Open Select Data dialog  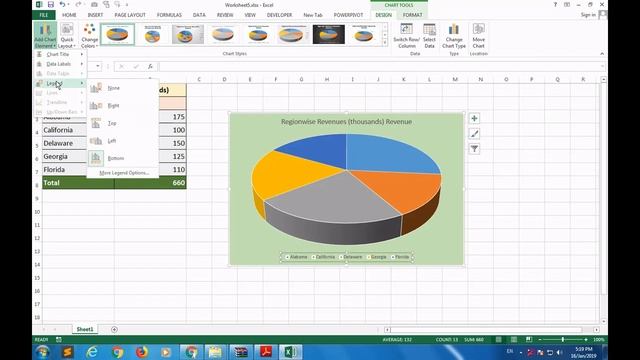click(429, 35)
